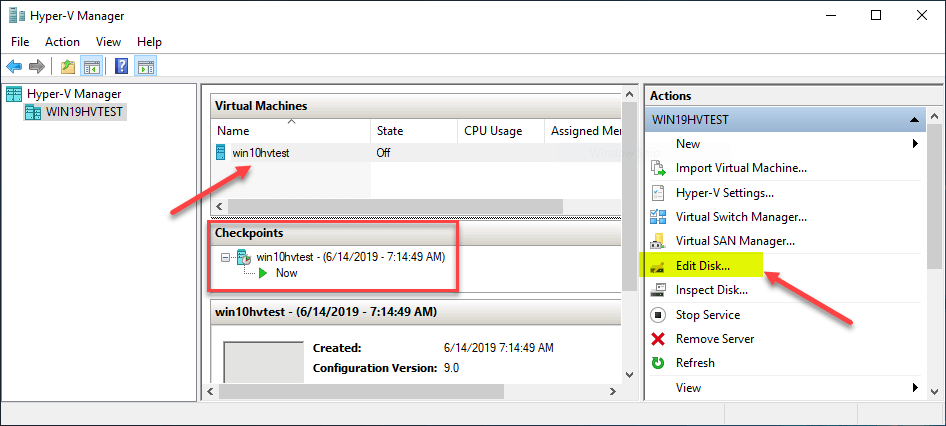Click the Virtual Machines list horizontal scrollbar
The width and height of the screenshot is (946, 426).
(x=395, y=206)
